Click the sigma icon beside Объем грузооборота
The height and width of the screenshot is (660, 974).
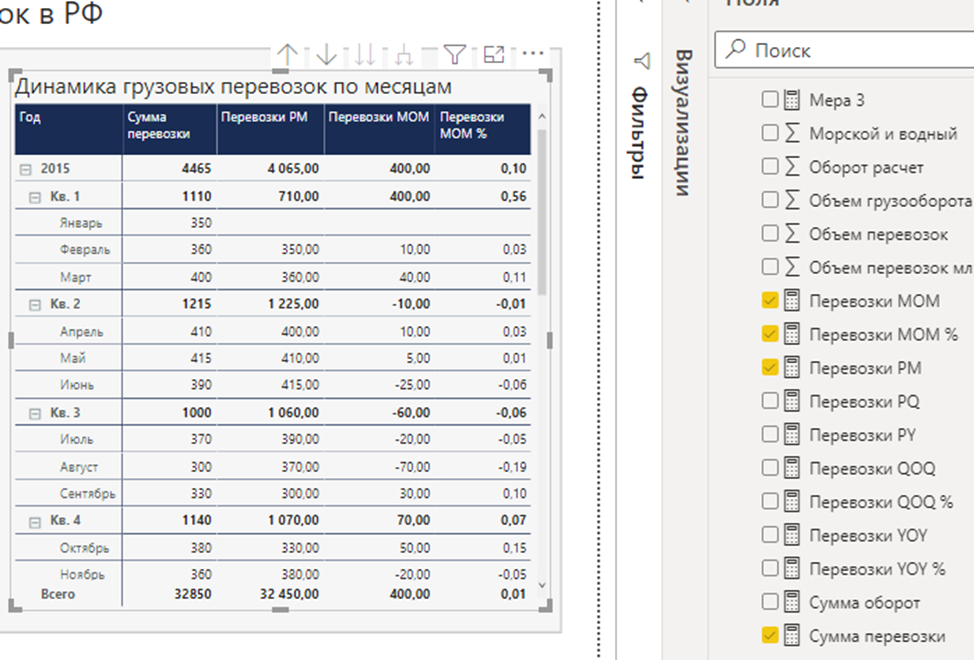[x=792, y=201]
